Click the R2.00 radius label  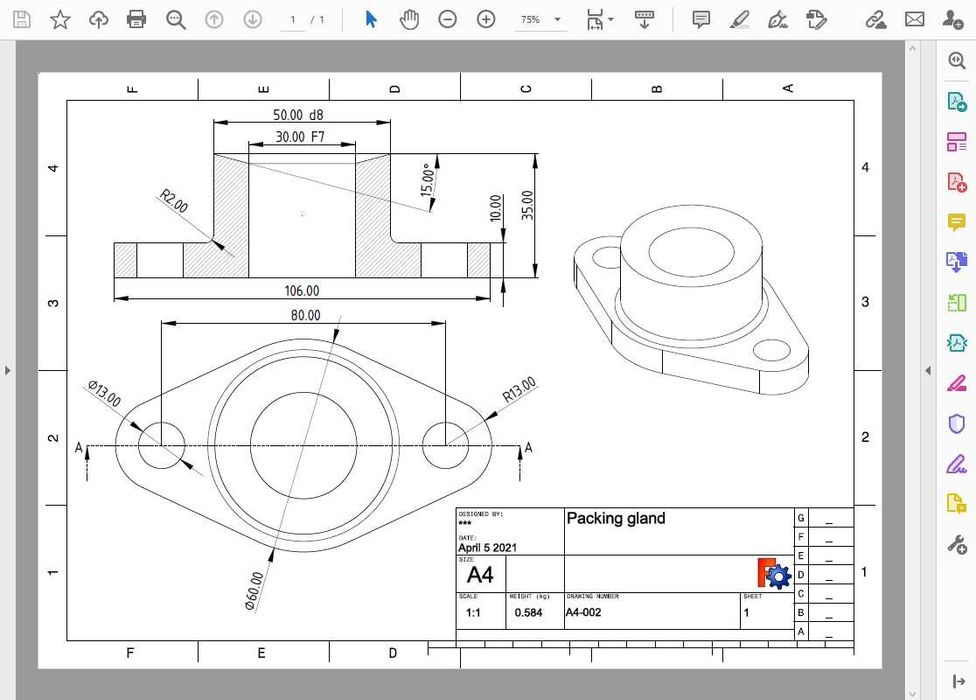pos(174,200)
